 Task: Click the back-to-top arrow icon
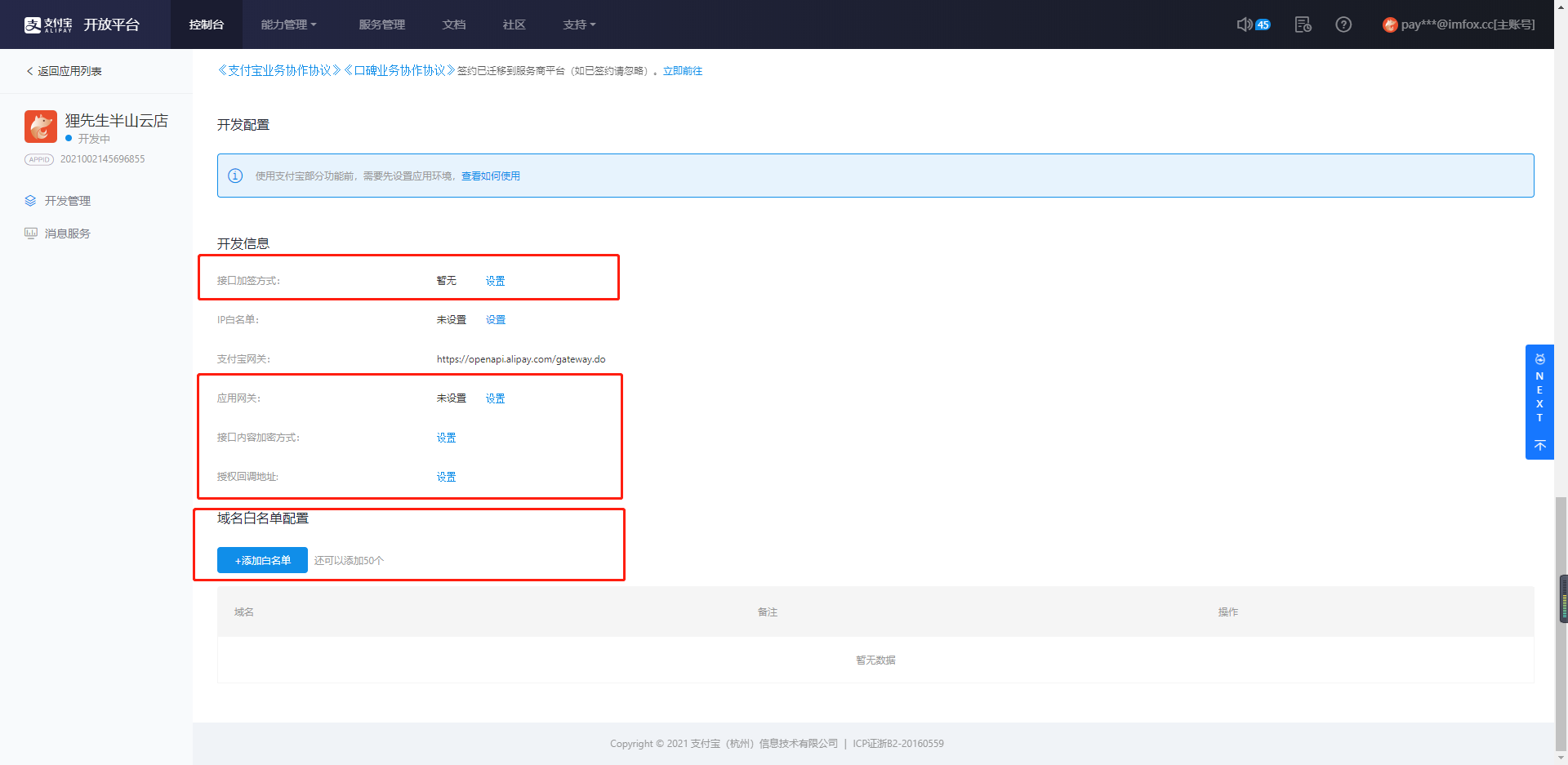tap(1539, 445)
